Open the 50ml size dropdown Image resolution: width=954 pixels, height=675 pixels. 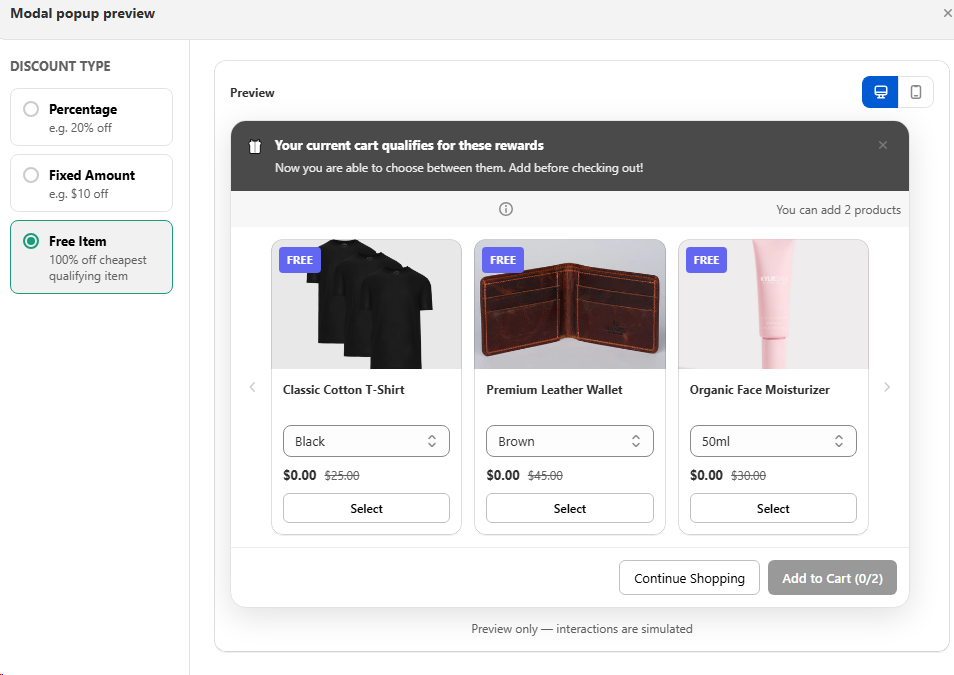[773, 441]
